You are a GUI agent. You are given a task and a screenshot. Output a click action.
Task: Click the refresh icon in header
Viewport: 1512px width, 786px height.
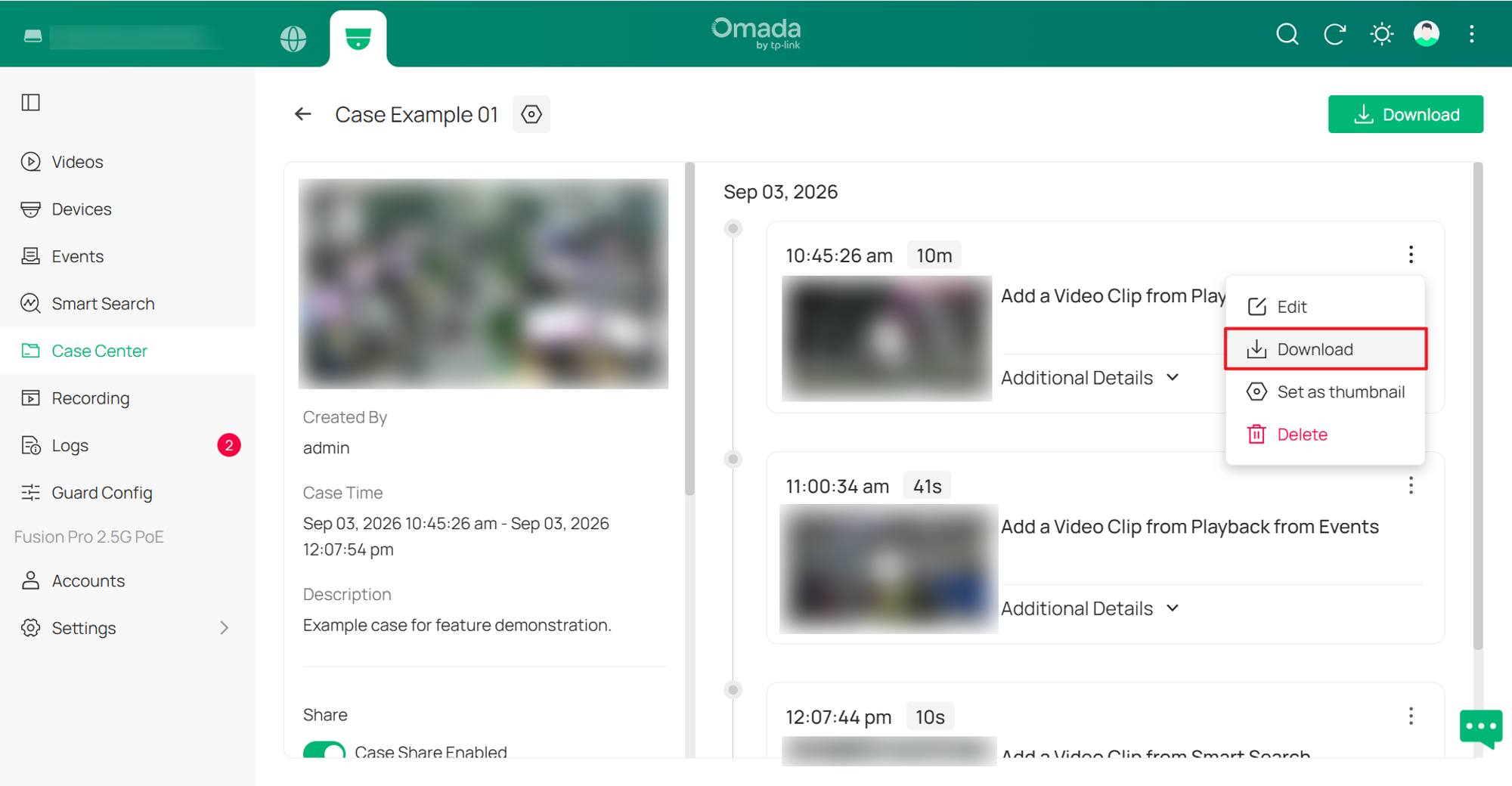pyautogui.click(x=1334, y=34)
